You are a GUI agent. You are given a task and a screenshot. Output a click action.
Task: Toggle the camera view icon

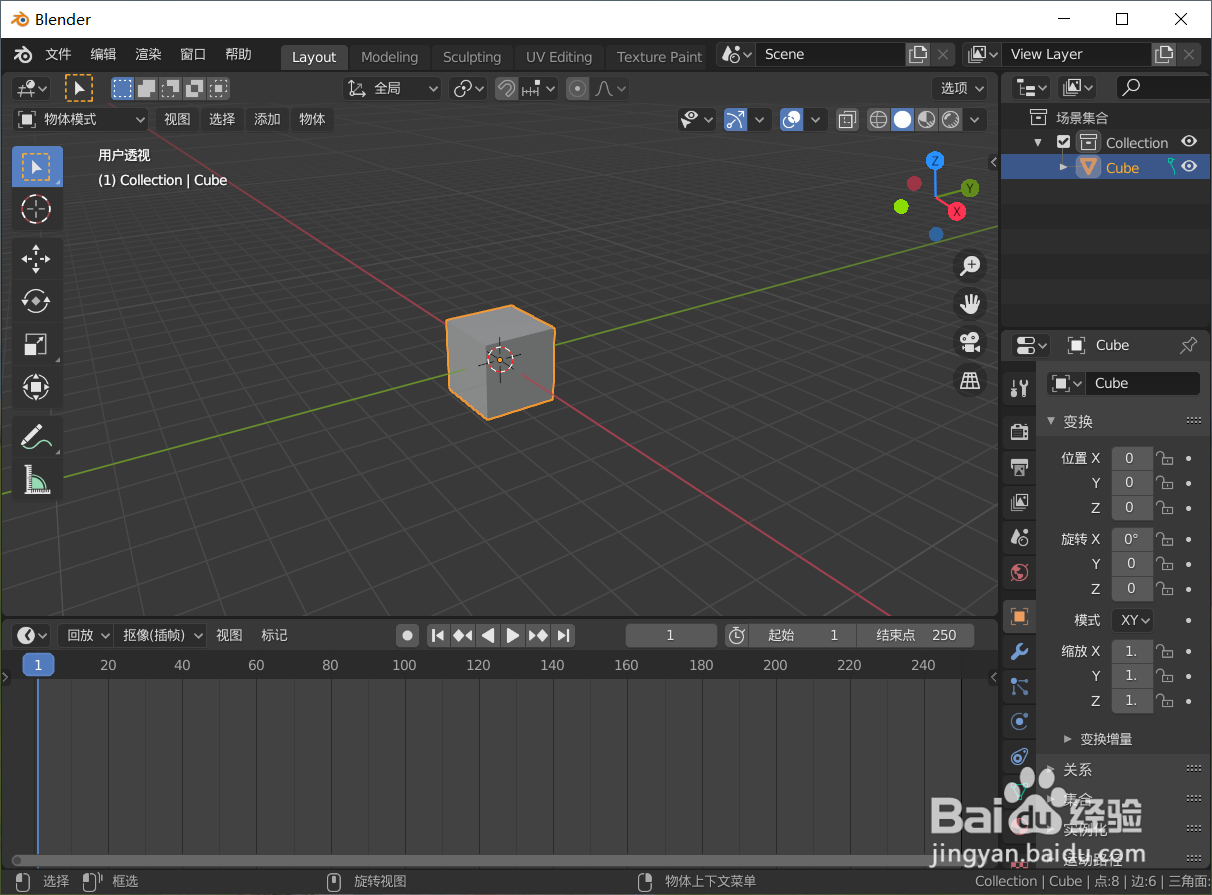coord(969,342)
